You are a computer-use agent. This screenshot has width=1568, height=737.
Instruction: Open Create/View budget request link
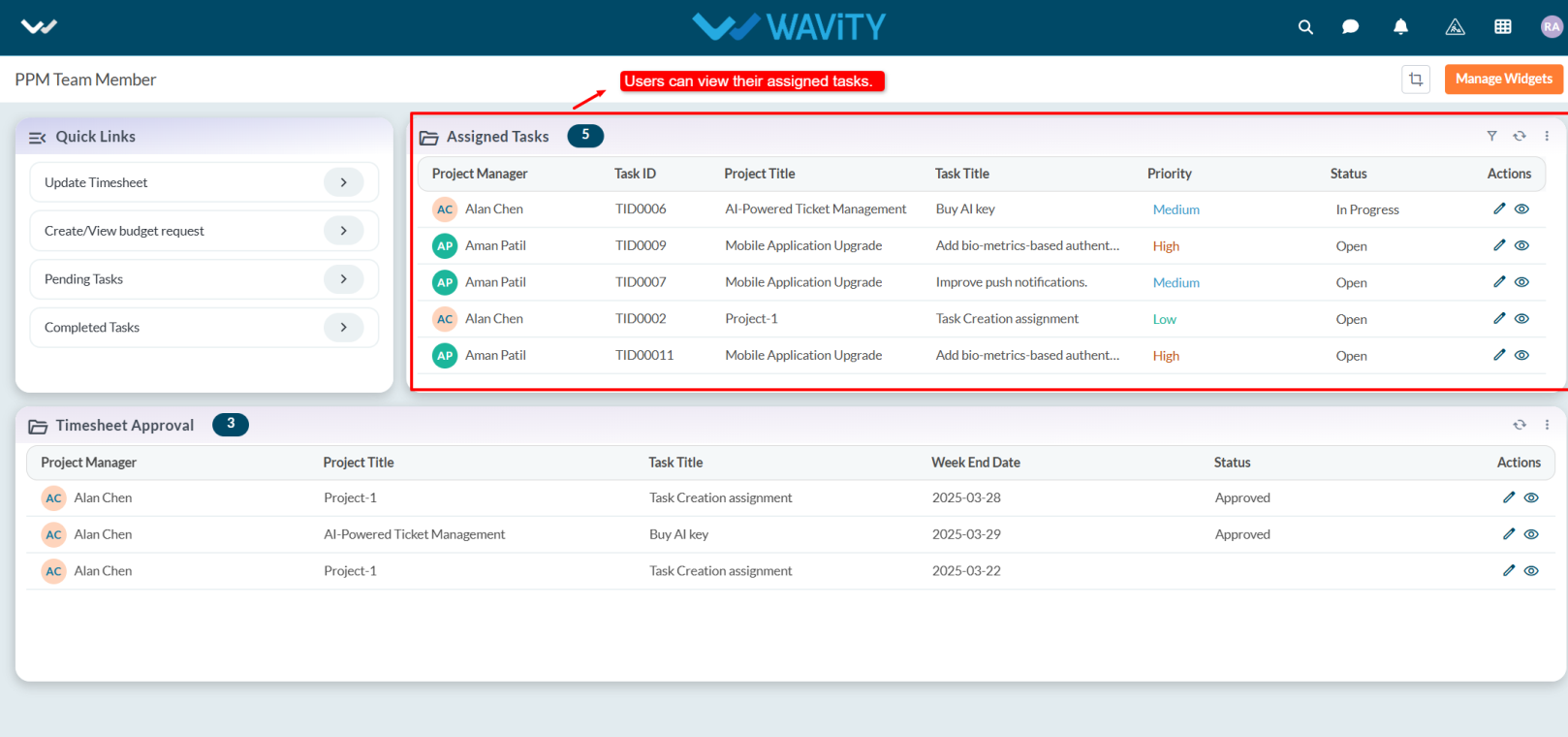pos(204,231)
